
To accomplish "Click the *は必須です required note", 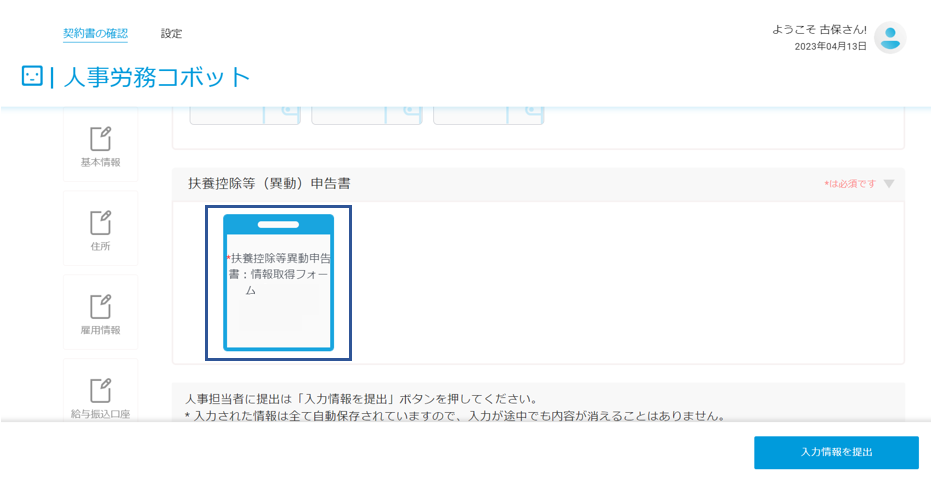I will point(850,184).
